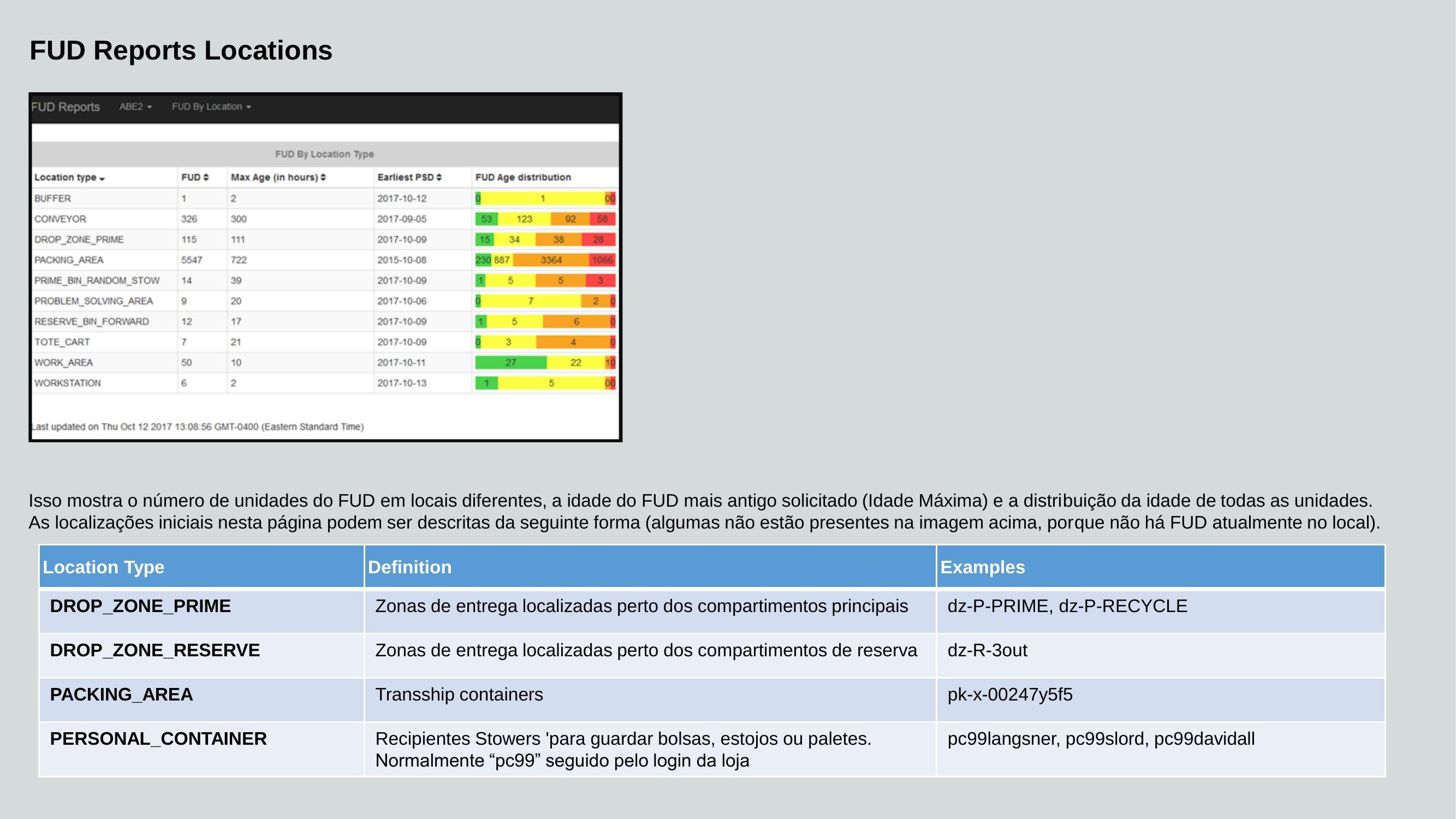Screen dimensions: 1456x819
Task: Click PROBLEM_SOLVING_AREA yellow segment showing 7
Action: tap(531, 301)
